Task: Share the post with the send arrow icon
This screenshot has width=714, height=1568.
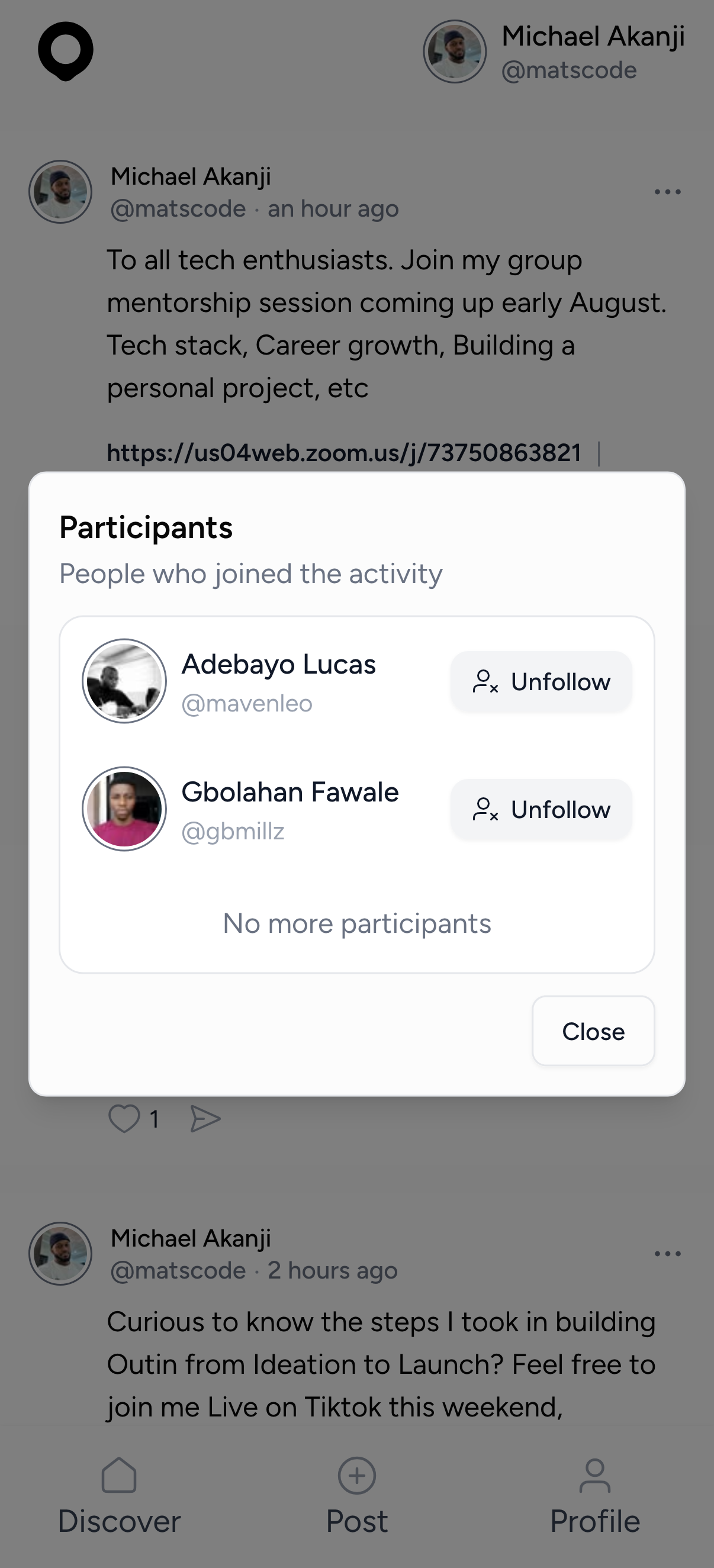Action: (x=205, y=1118)
